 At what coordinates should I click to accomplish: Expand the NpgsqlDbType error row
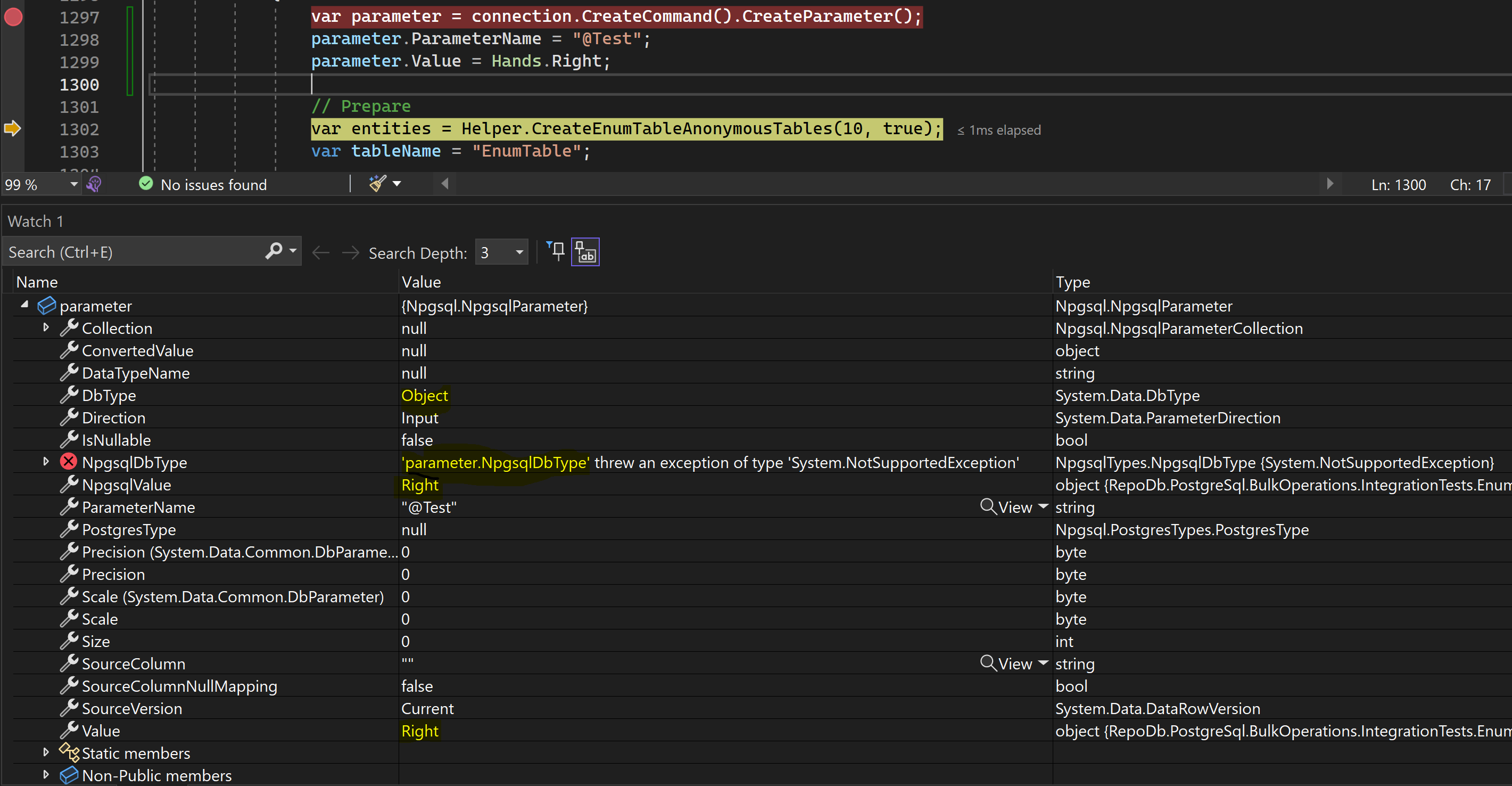pos(46,462)
